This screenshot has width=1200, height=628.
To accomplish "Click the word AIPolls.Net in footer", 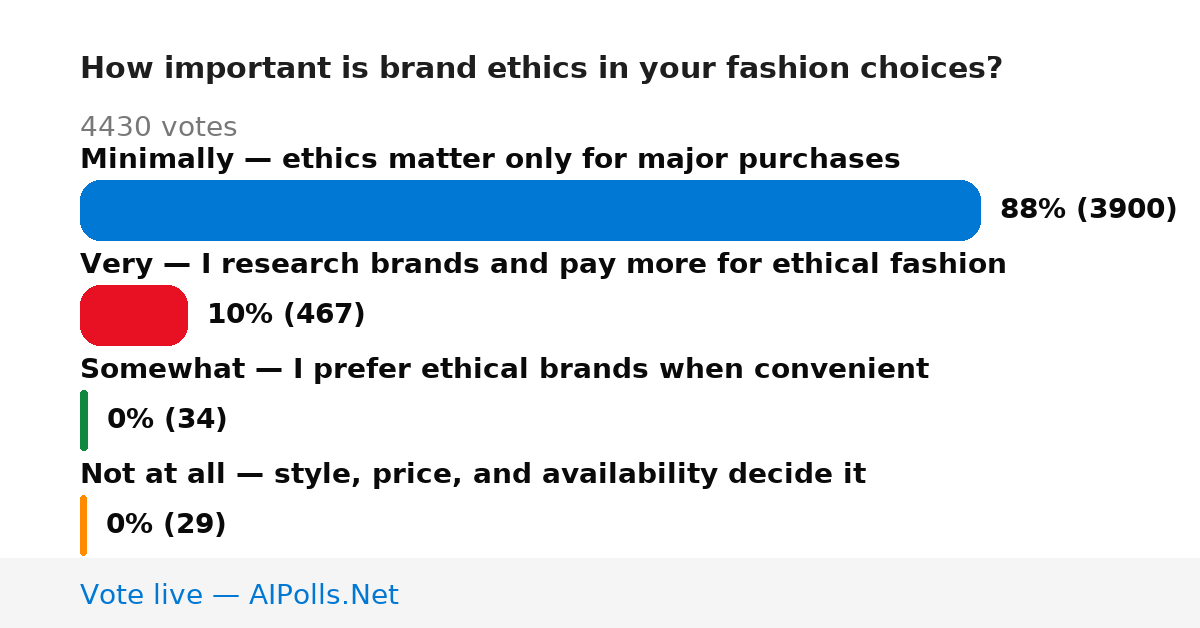I will click(323, 595).
